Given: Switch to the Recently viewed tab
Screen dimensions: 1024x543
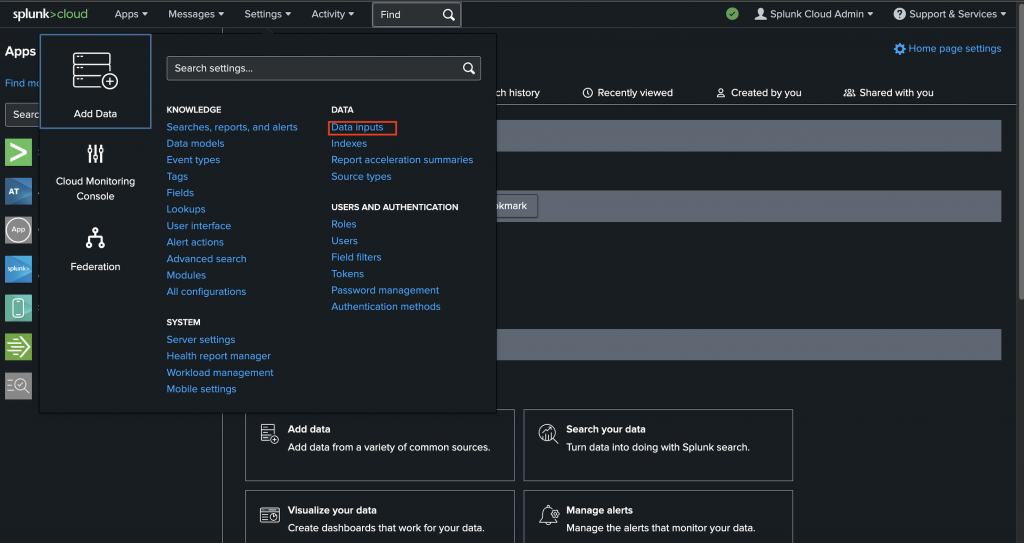Looking at the screenshot, I should pos(627,93).
